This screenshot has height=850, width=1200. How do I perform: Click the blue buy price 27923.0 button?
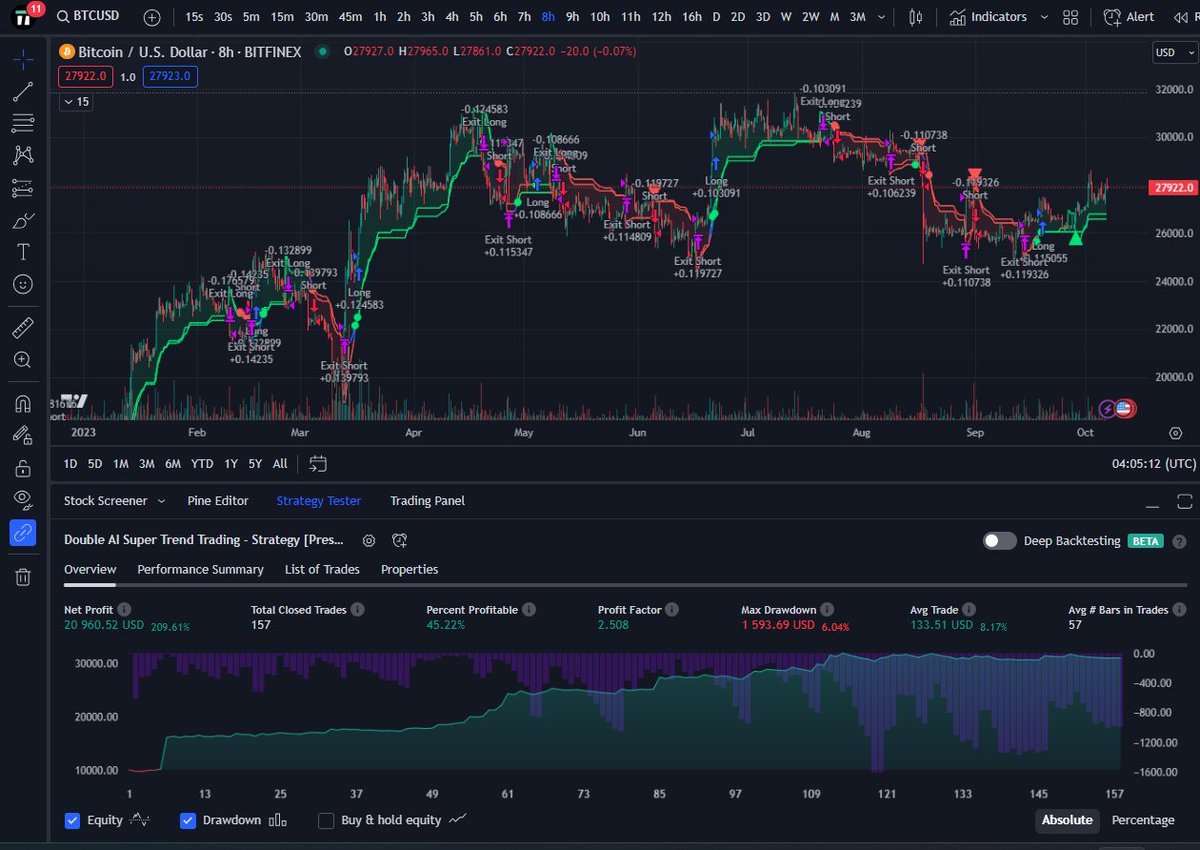point(168,76)
